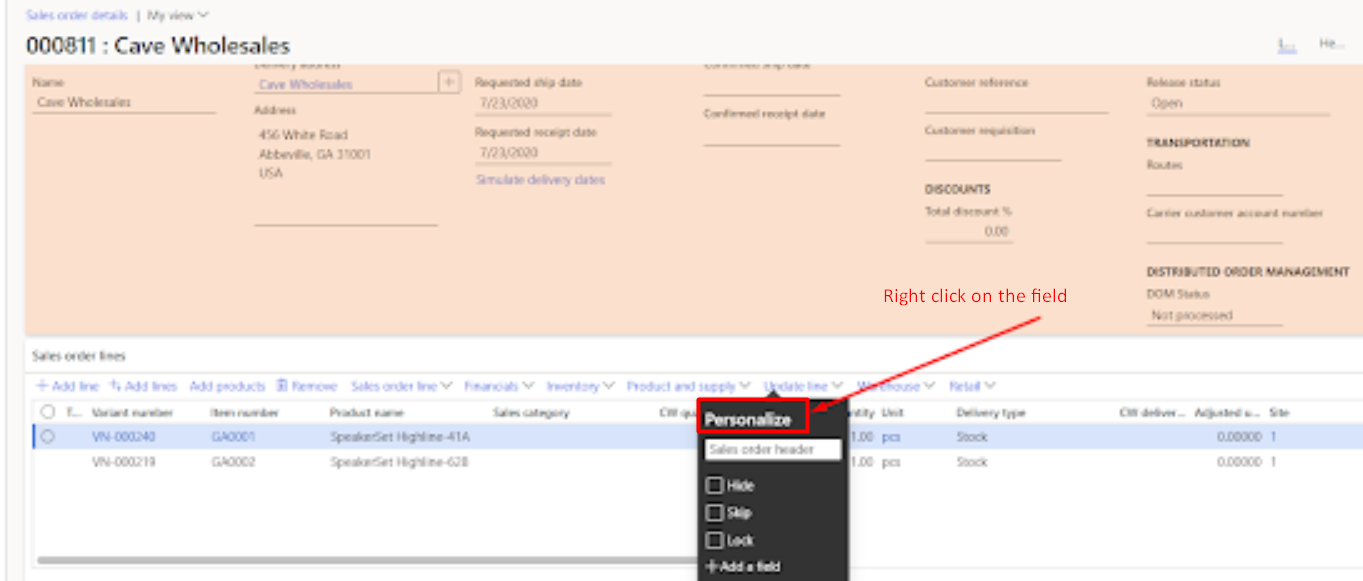Click the Product name column header
The width and height of the screenshot is (1363, 581).
pyautogui.click(x=367, y=412)
